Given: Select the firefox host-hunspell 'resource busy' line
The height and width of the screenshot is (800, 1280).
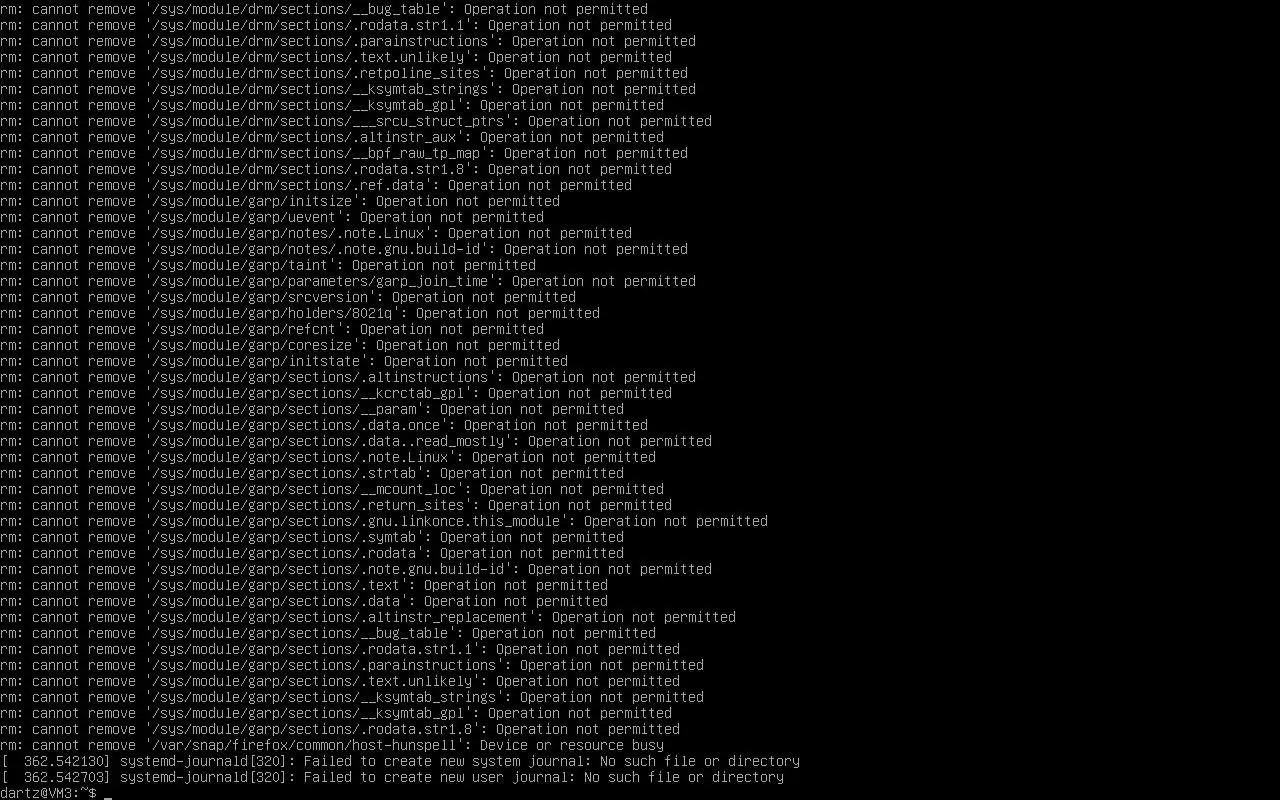Looking at the screenshot, I should pyautogui.click(x=332, y=745).
